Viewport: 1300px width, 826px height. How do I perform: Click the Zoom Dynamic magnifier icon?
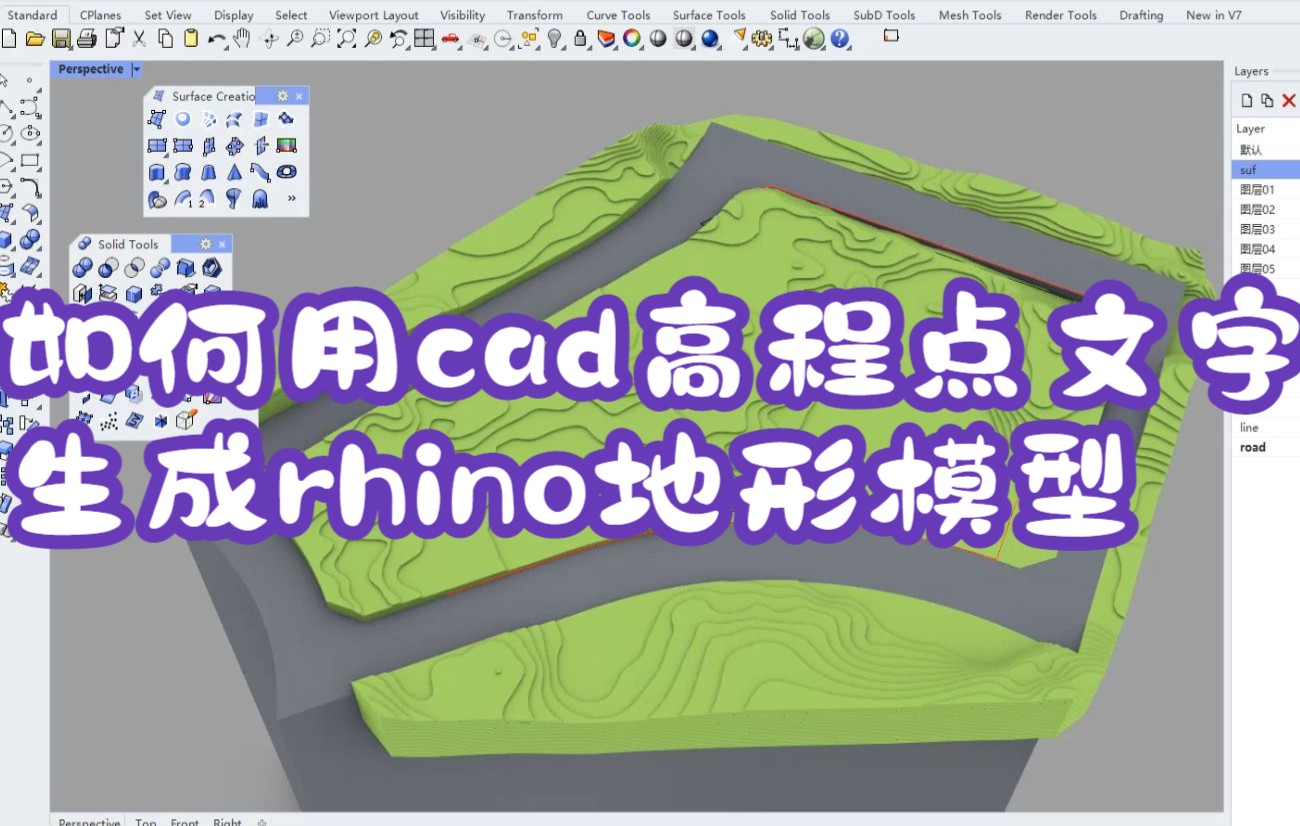(x=295, y=39)
